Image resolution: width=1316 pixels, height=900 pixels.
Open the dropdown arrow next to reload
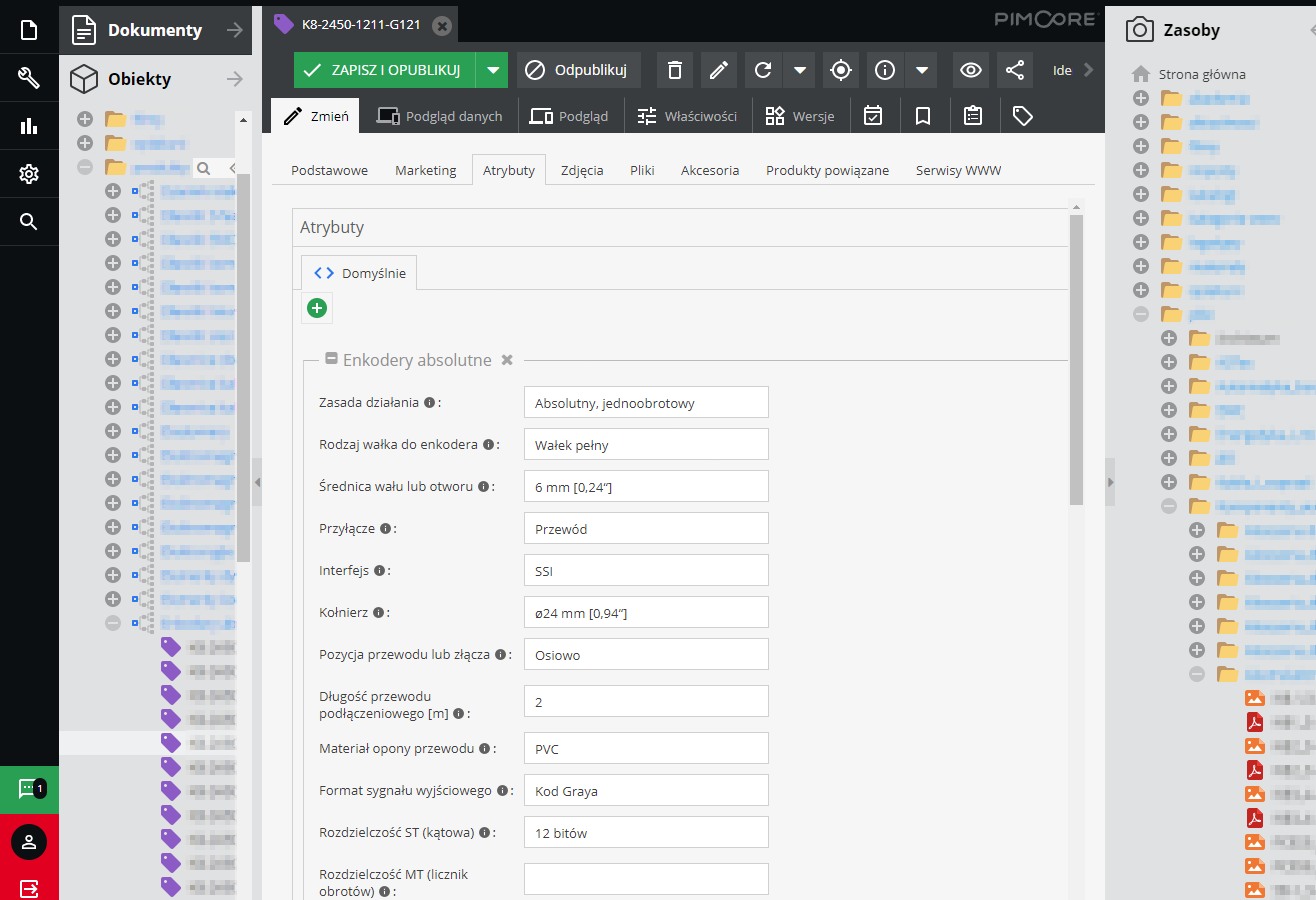pyautogui.click(x=799, y=70)
